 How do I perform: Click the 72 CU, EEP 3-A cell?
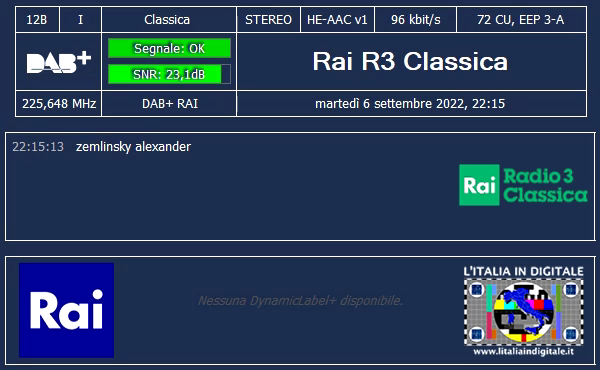tap(522, 20)
